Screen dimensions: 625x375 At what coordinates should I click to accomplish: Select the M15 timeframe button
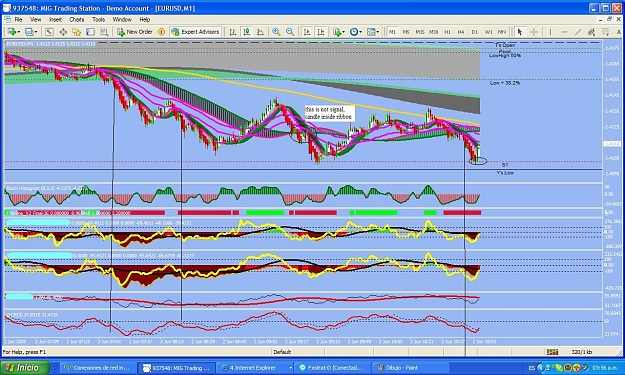pos(419,32)
